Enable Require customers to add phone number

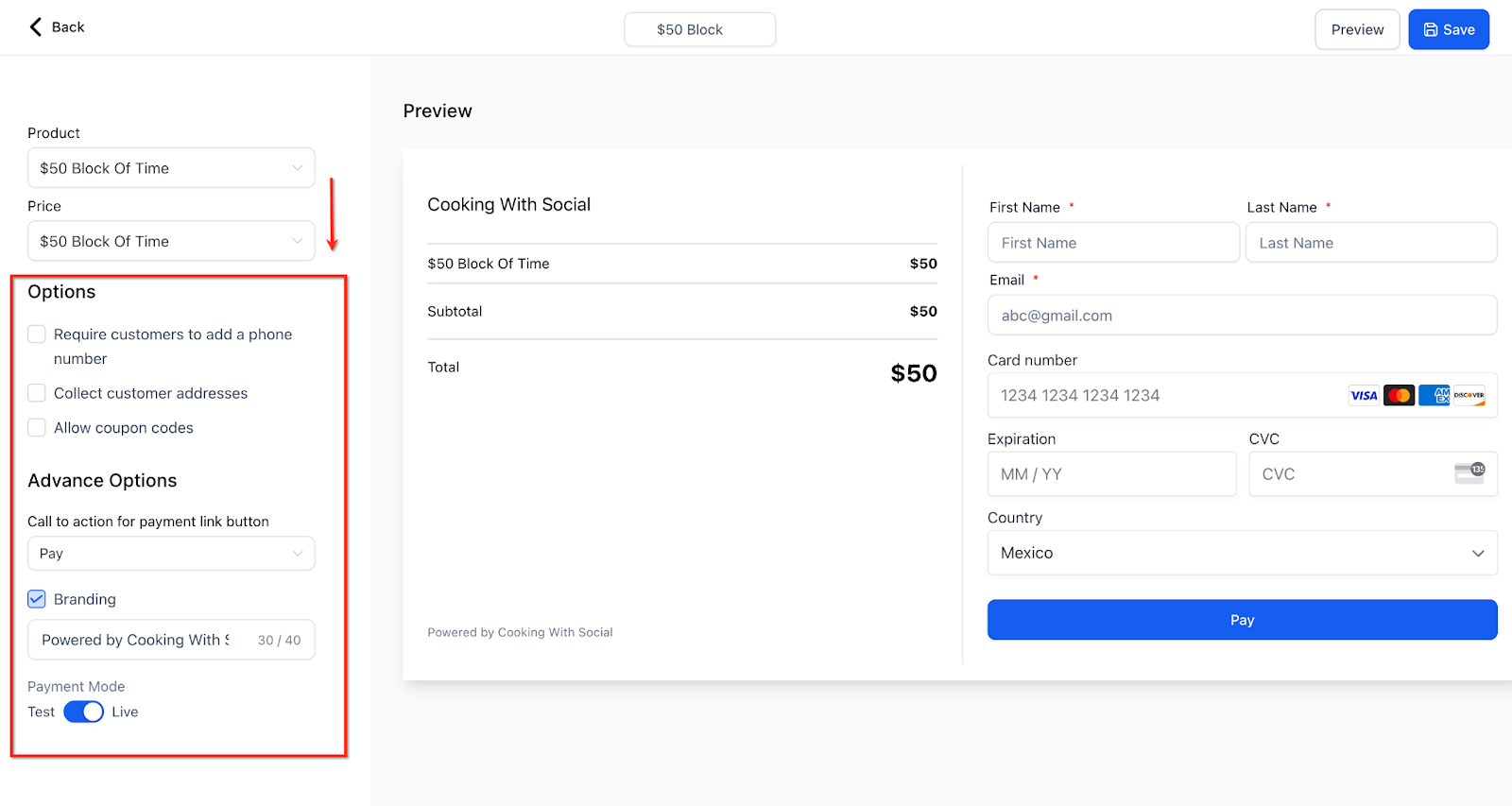click(37, 334)
